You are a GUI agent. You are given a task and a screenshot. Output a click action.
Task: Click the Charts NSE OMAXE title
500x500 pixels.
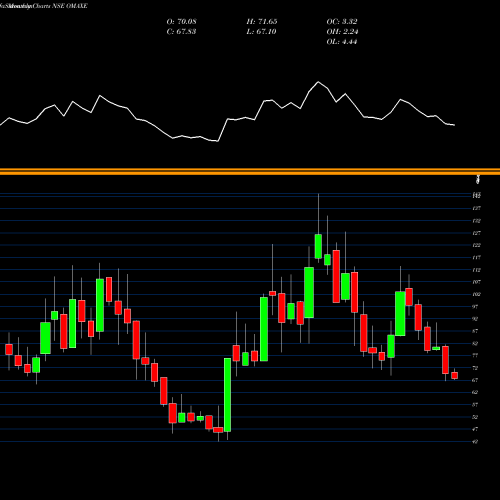click(60, 6)
